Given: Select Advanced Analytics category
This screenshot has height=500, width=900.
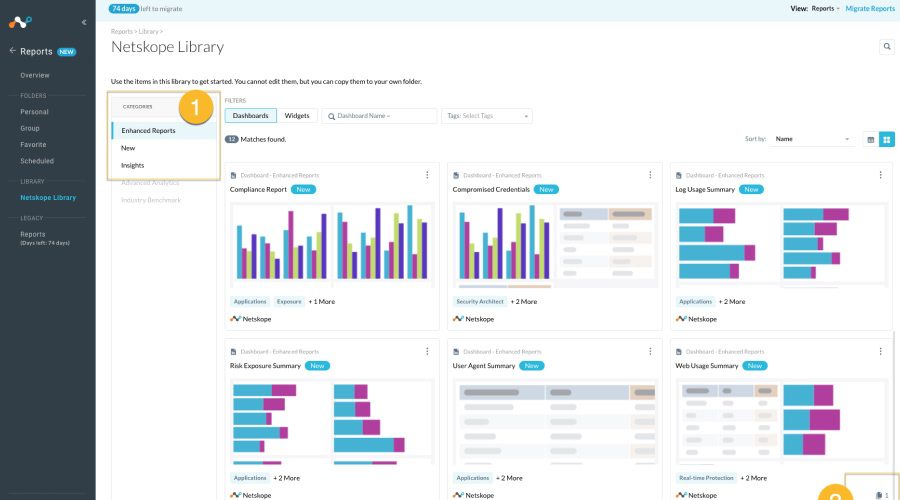Looking at the screenshot, I should click(x=150, y=183).
